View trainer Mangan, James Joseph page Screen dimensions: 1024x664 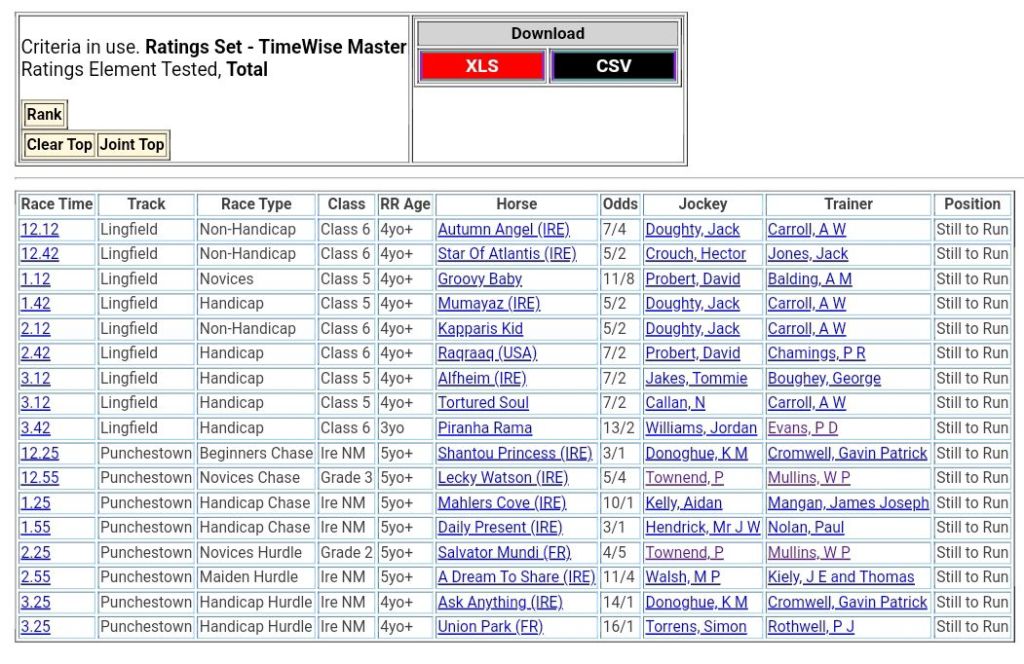(848, 503)
